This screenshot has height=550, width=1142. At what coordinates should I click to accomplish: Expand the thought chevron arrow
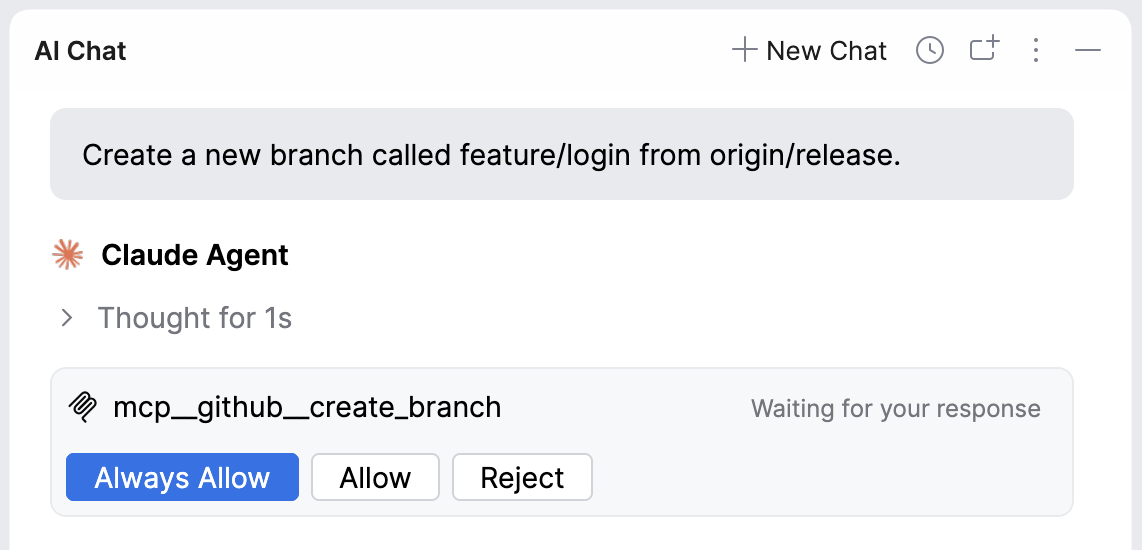click(67, 318)
